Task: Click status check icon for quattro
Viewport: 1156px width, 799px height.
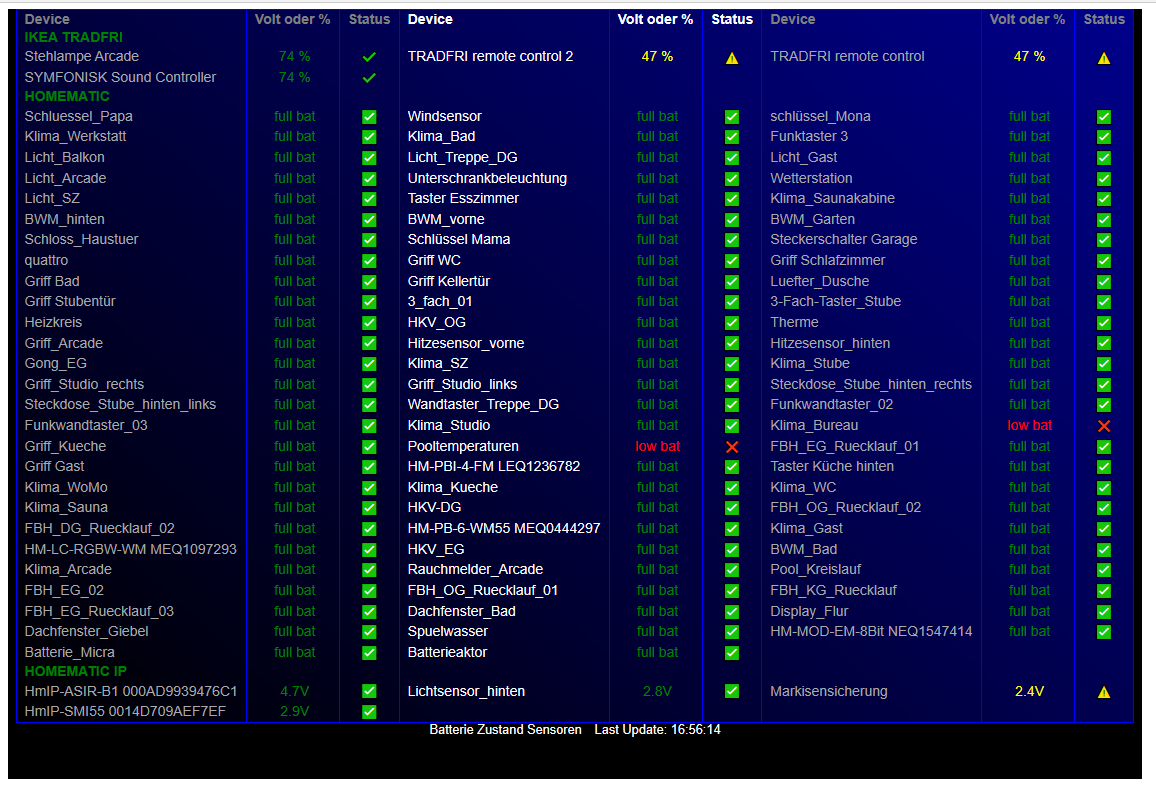Action: point(369,261)
